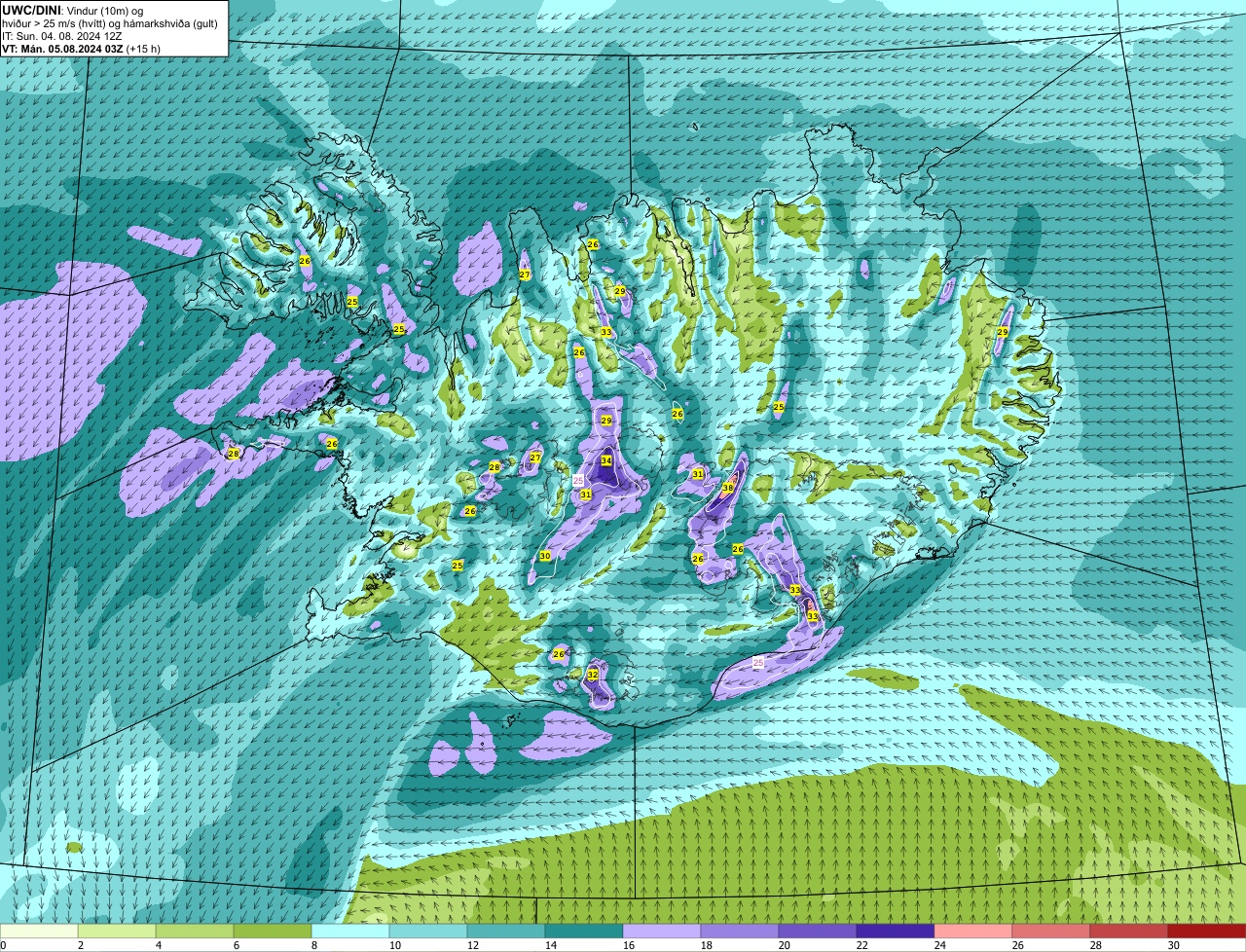Click the yellow 30 peak gust marker
Image resolution: width=1246 pixels, height=952 pixels.
pyautogui.click(x=545, y=556)
